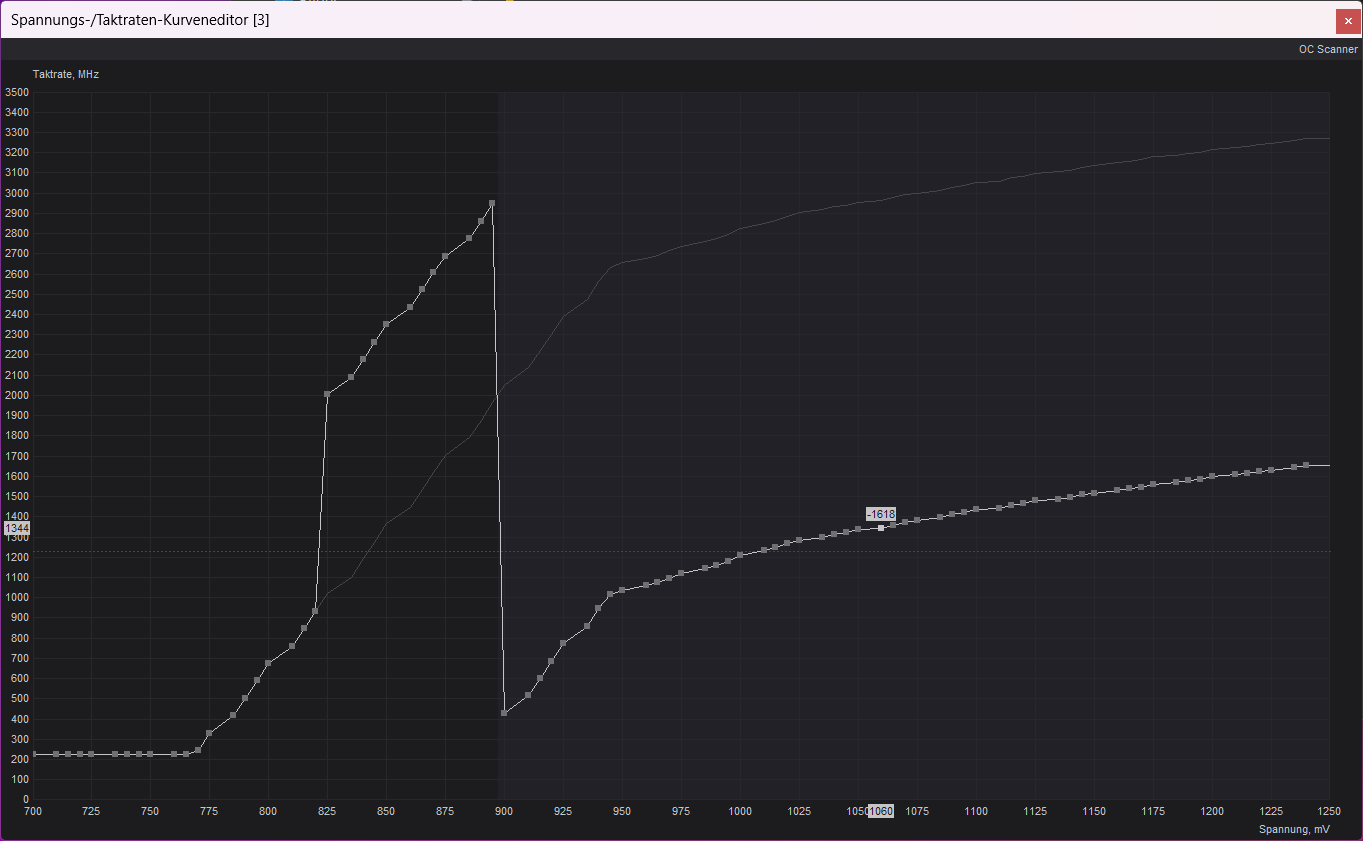Click the -1618 offset label above the curve
Screen dimensions: 1363x841
coord(881,514)
